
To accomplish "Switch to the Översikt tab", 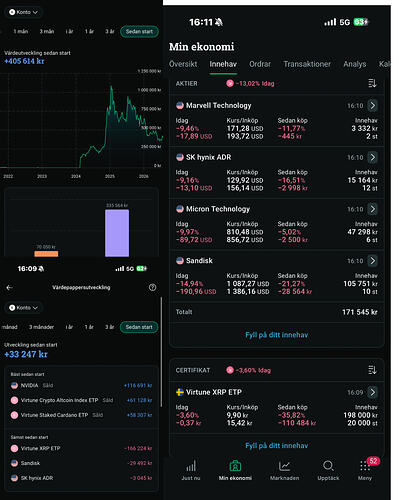I will pyautogui.click(x=183, y=64).
